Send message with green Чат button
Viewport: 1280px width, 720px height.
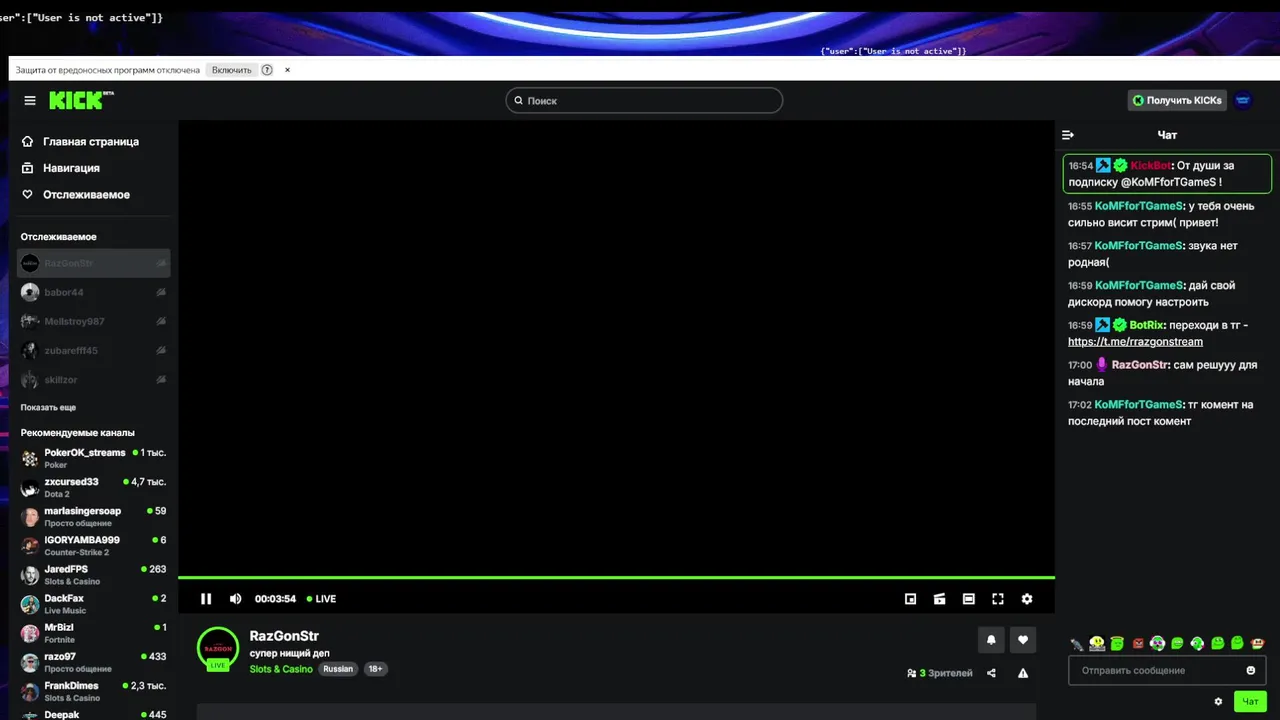click(1250, 702)
